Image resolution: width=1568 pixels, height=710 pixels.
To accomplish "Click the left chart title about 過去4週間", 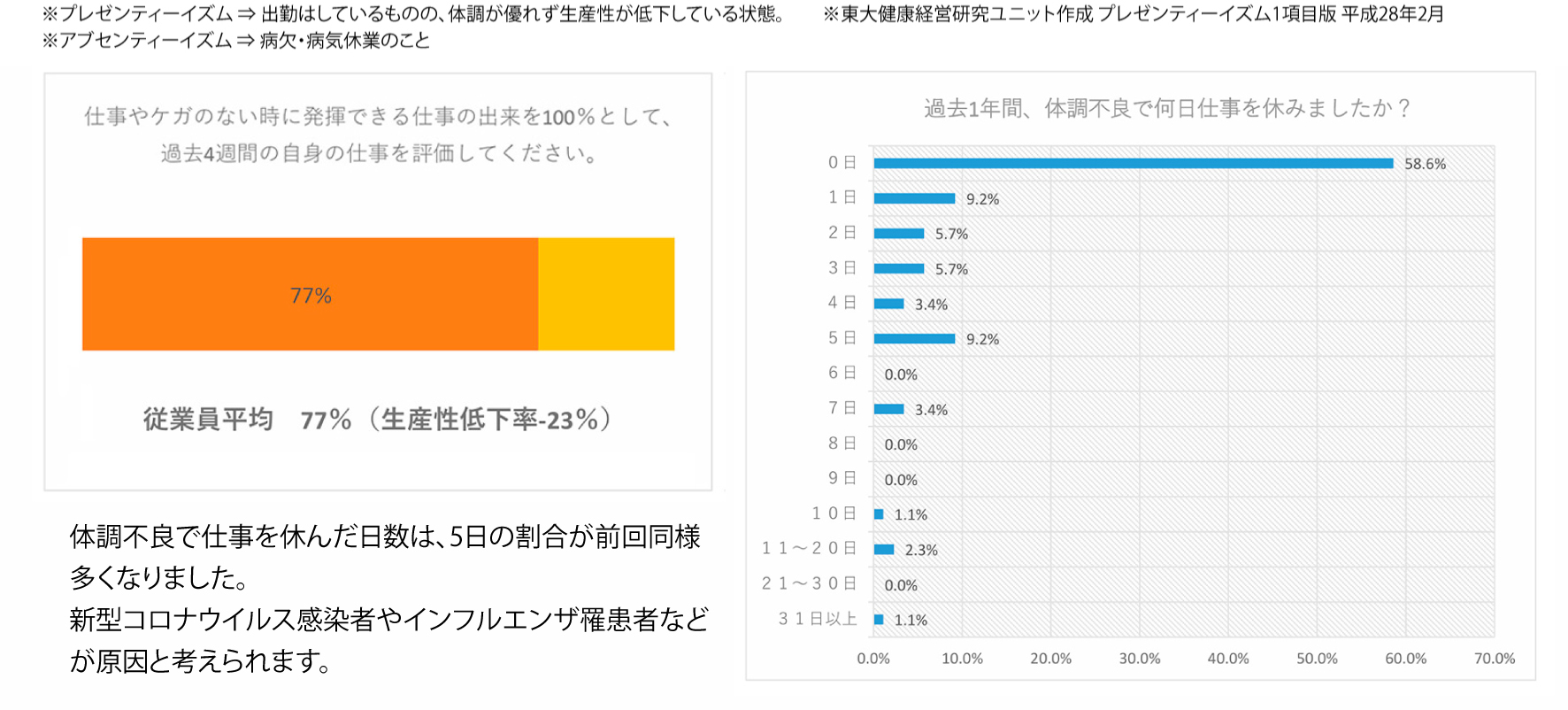I will pos(379,135).
